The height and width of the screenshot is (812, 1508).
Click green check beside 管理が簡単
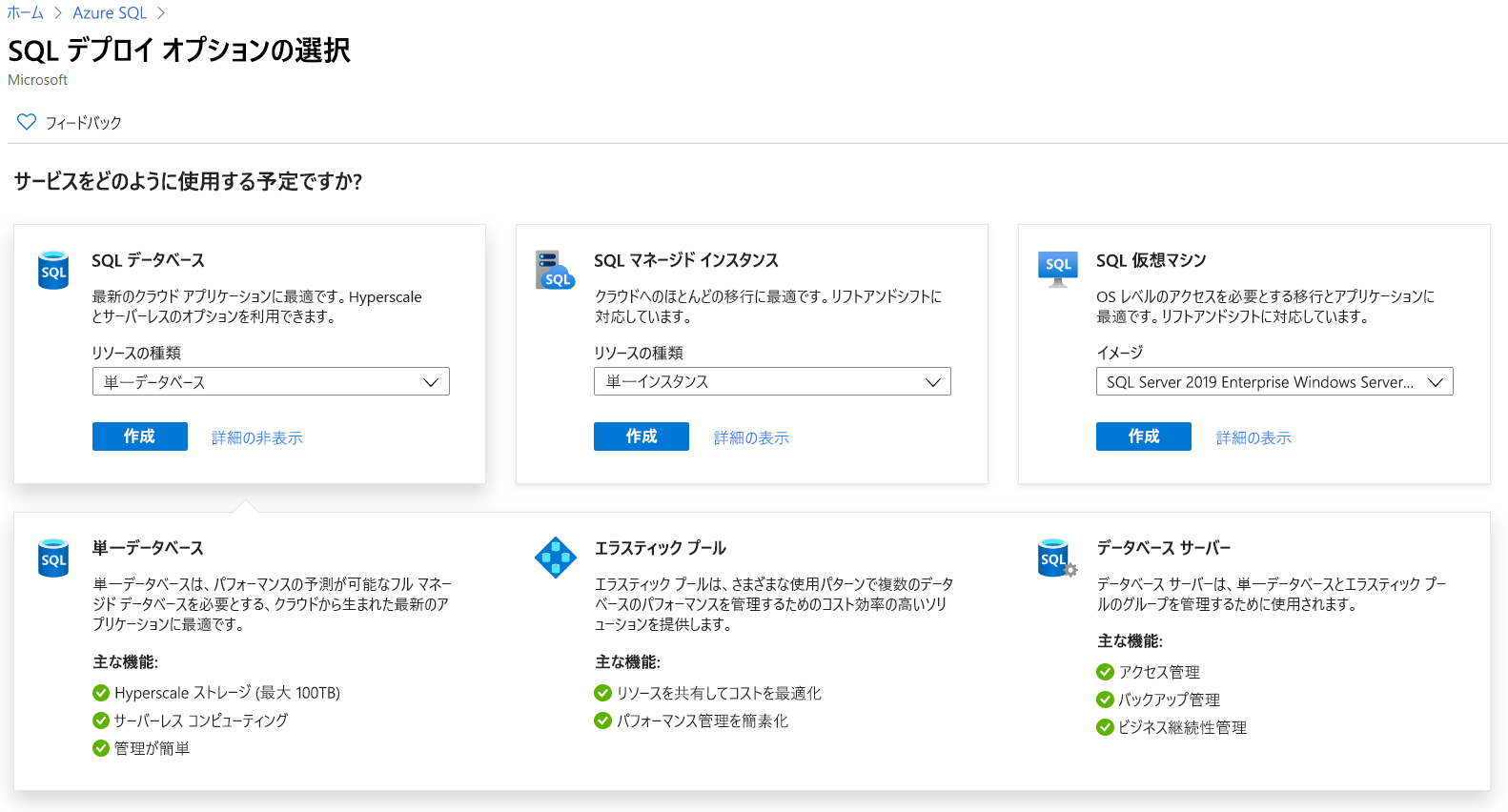(x=101, y=748)
